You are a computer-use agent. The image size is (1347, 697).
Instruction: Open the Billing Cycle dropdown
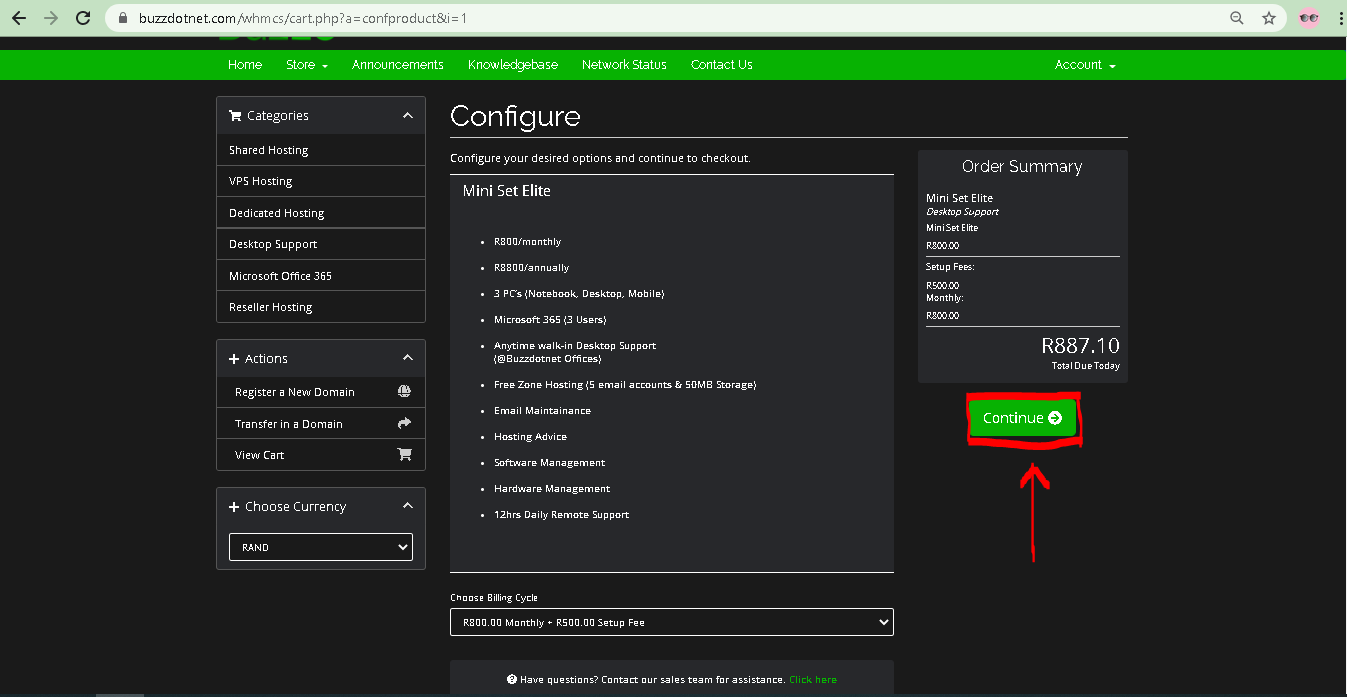[x=671, y=622]
